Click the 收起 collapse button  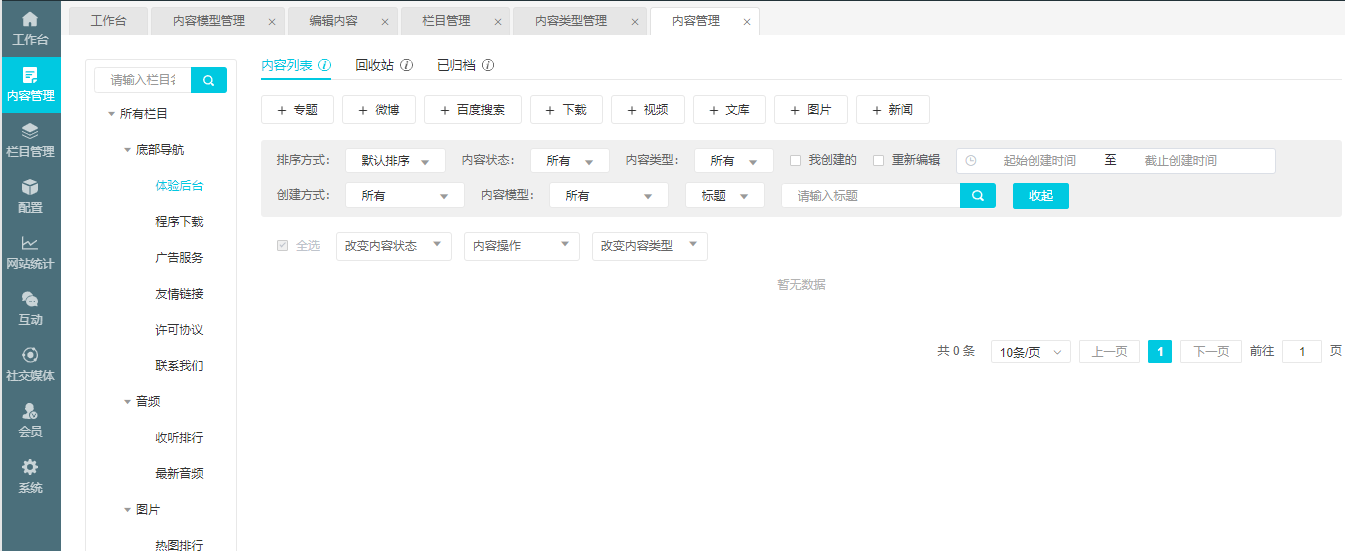(1041, 196)
